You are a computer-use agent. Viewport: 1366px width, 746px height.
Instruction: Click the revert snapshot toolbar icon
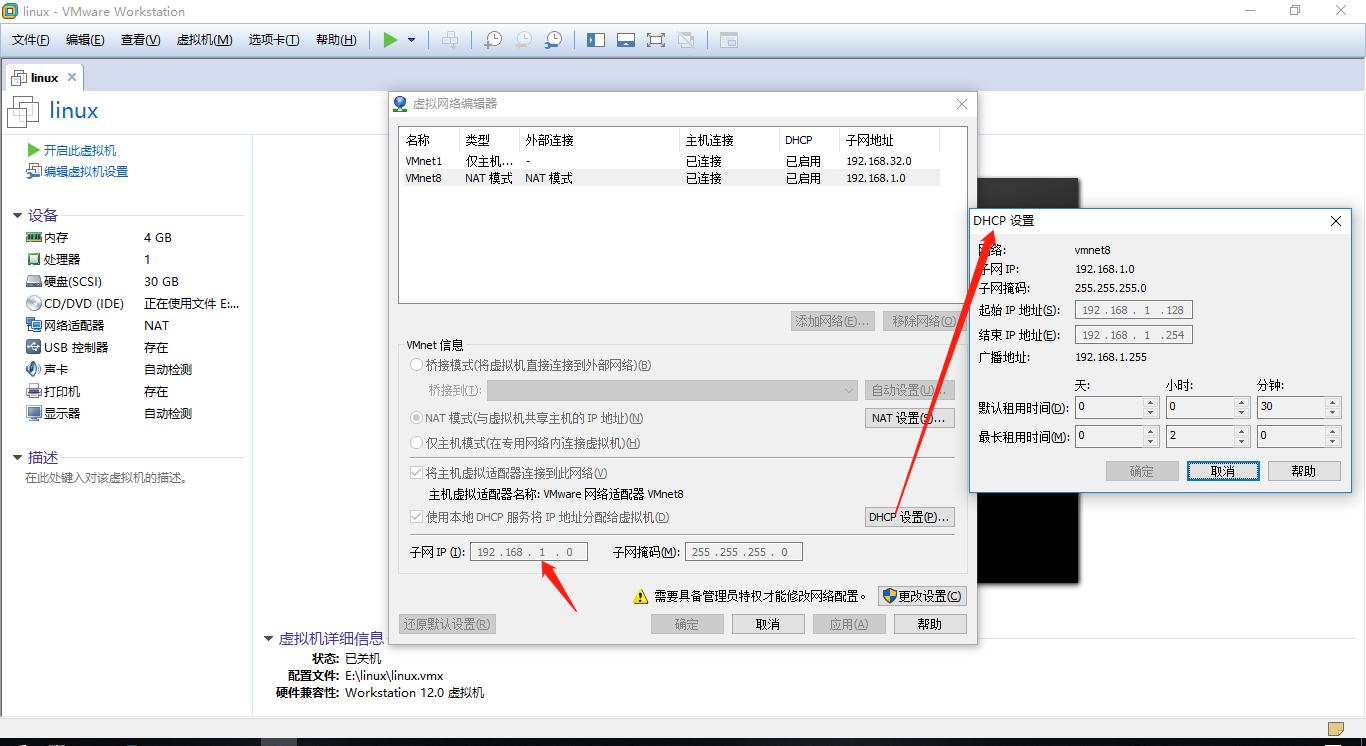tap(523, 40)
